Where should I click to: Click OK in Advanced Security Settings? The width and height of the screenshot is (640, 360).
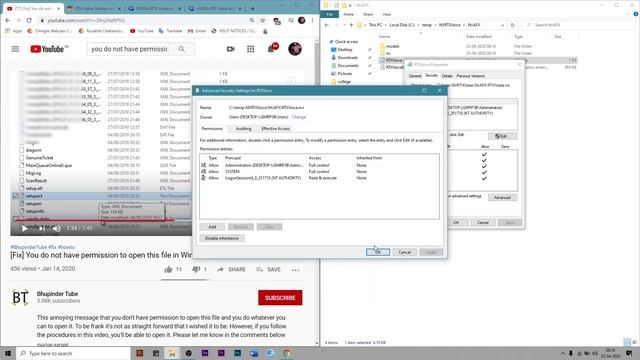click(x=378, y=252)
